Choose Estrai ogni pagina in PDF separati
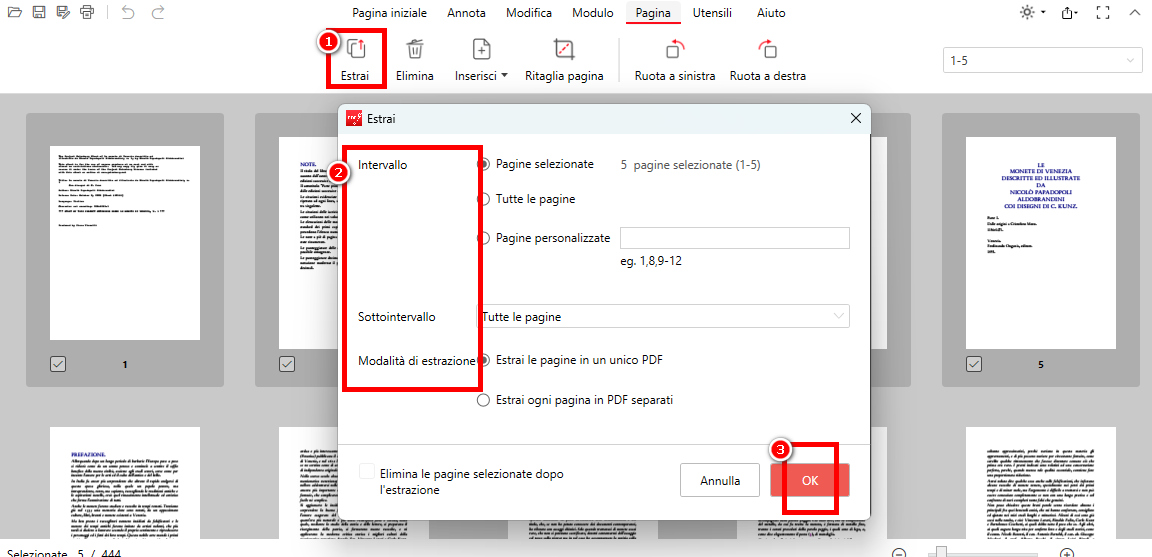 [x=483, y=400]
